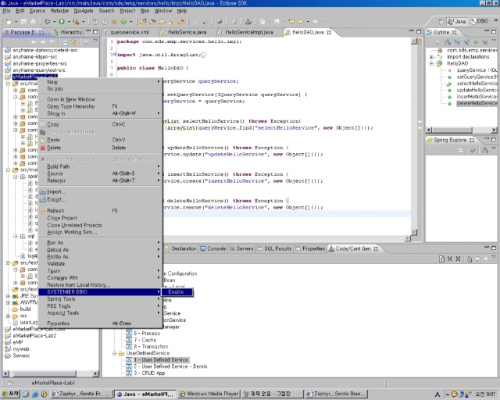The height and width of the screenshot is (400, 500).
Task: Select queryService field in Outline
Action: (477, 70)
